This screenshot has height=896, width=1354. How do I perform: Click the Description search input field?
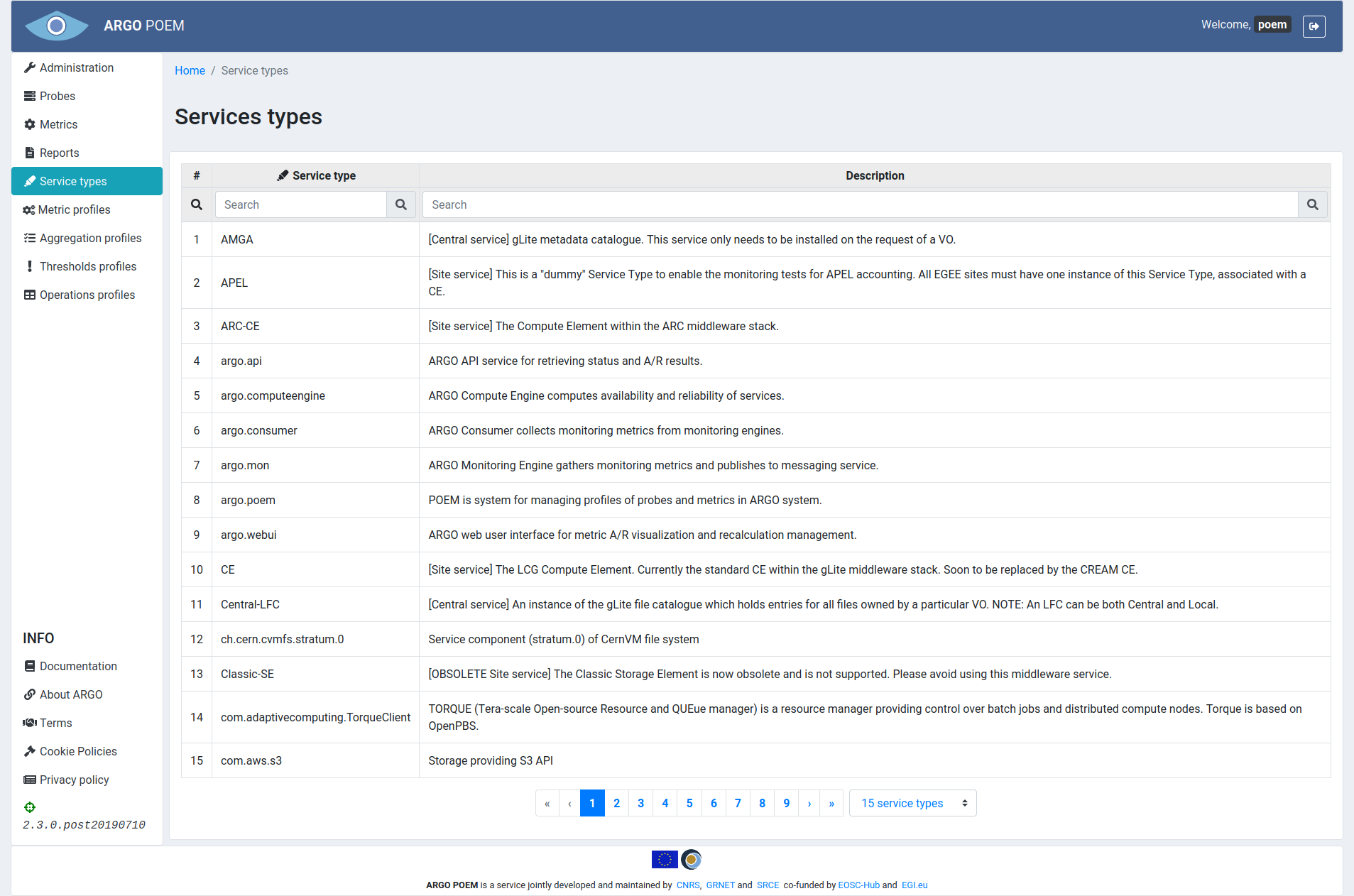point(860,204)
